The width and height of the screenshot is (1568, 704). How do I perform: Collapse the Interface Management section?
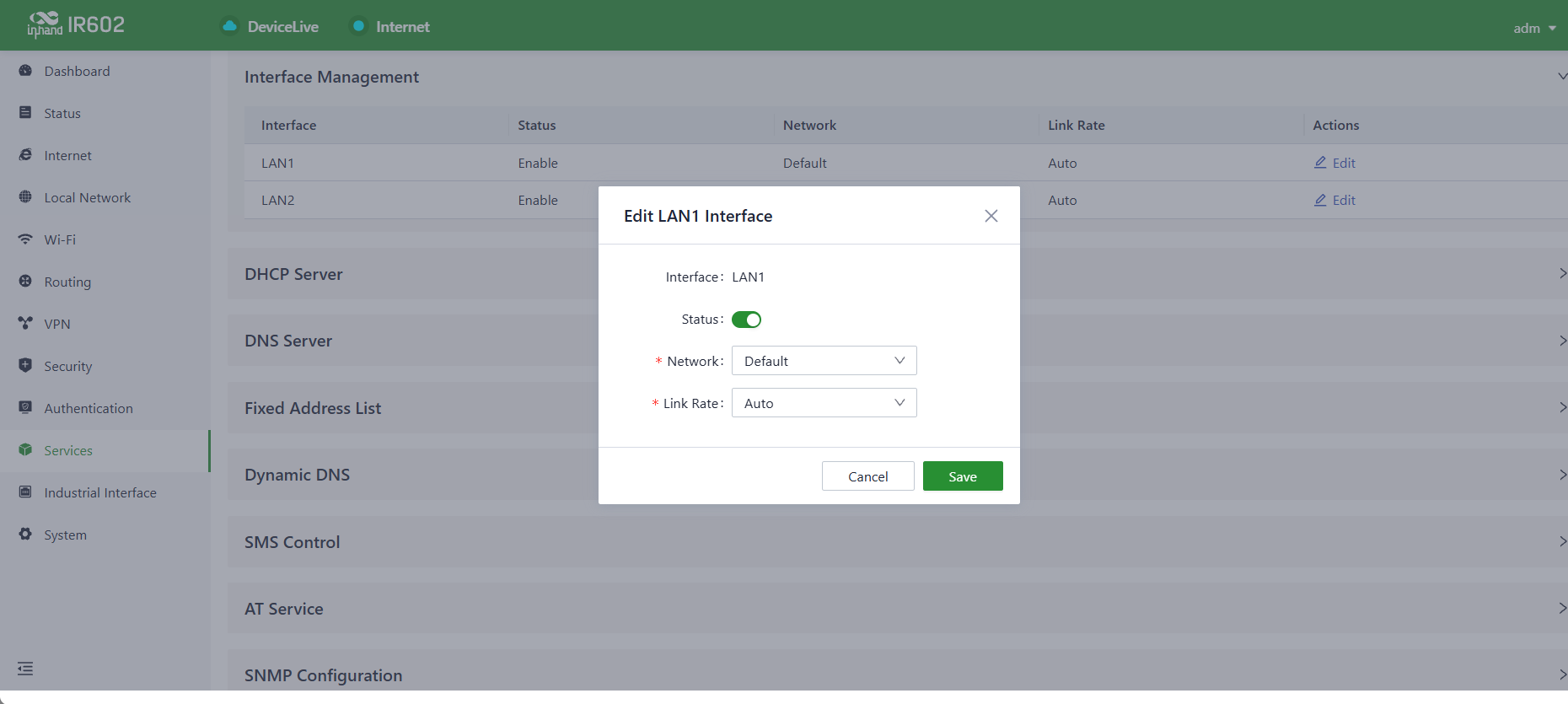(x=1562, y=77)
